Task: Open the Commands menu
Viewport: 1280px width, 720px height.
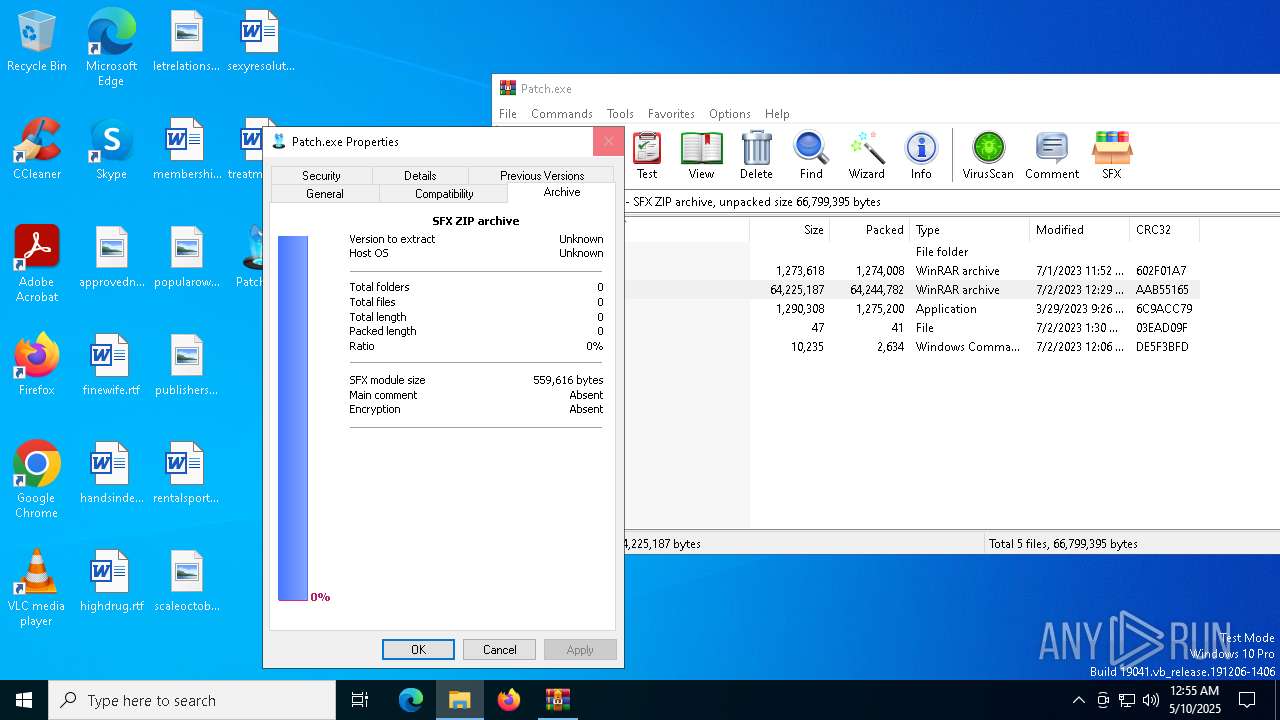Action: [562, 114]
